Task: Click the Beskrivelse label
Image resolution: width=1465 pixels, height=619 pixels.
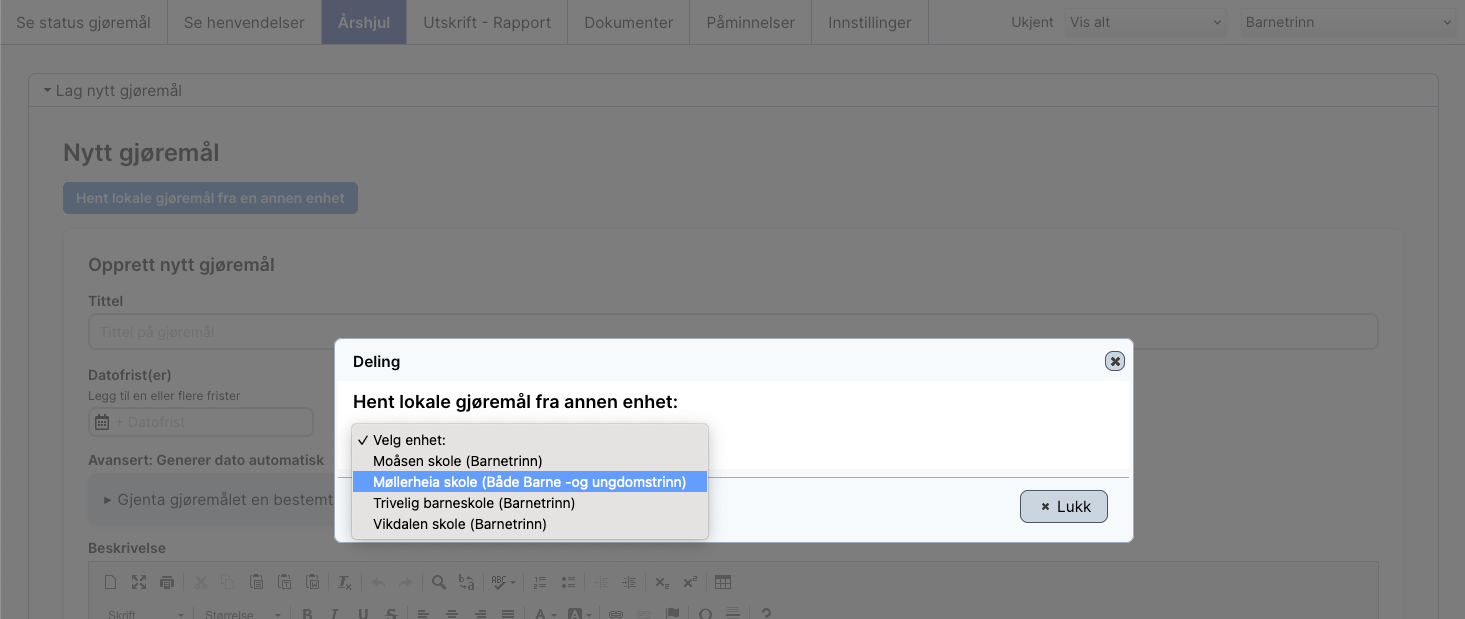Action: tap(127, 548)
